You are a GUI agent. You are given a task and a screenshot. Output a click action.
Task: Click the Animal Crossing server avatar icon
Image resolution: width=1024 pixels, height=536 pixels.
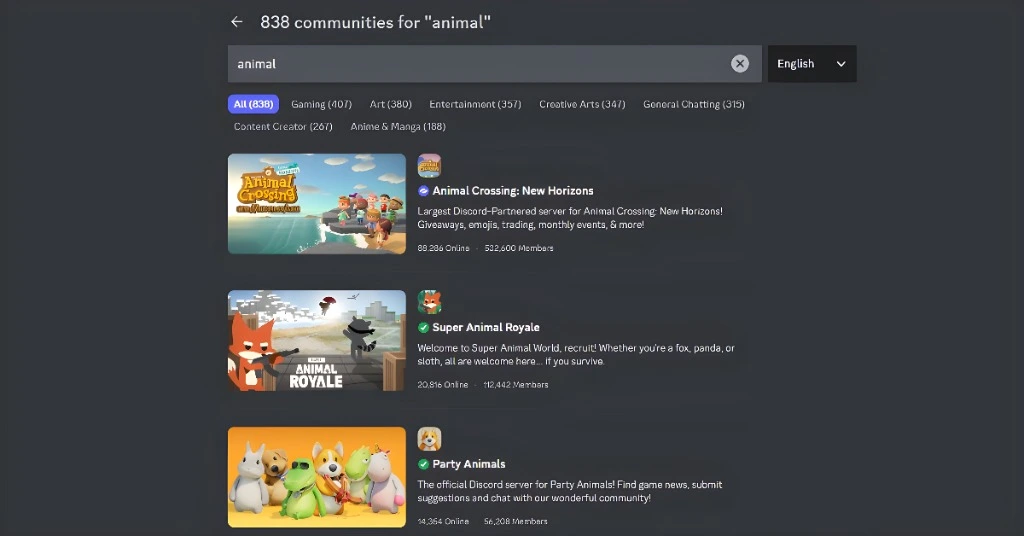(429, 166)
